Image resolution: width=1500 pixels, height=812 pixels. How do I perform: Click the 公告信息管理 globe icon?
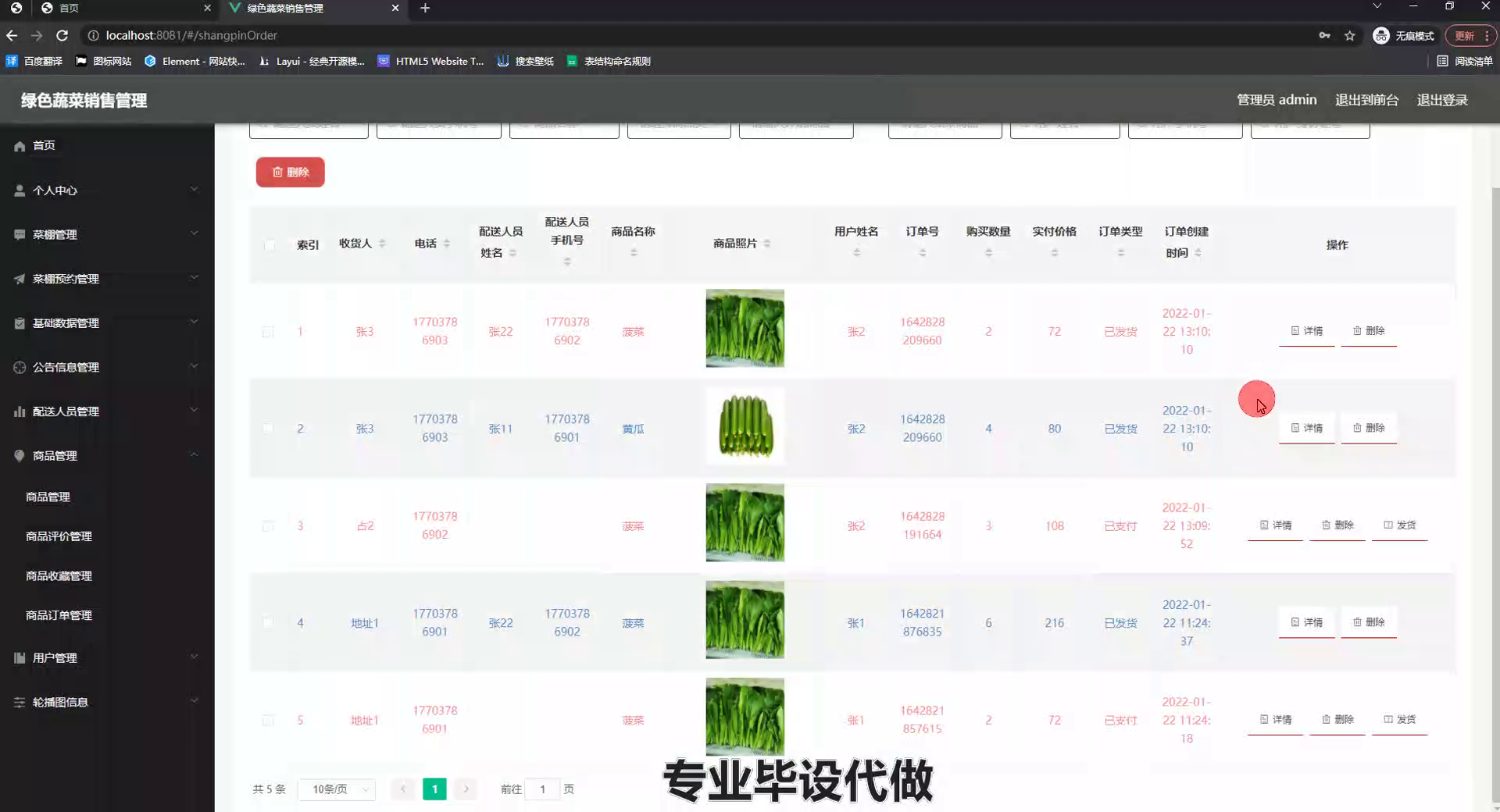pyautogui.click(x=20, y=367)
